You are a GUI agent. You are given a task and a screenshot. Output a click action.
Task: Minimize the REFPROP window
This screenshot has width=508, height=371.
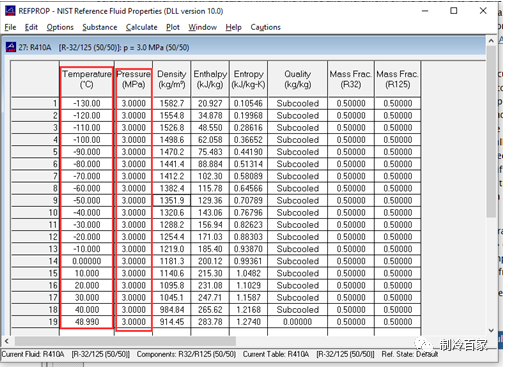(425, 11)
